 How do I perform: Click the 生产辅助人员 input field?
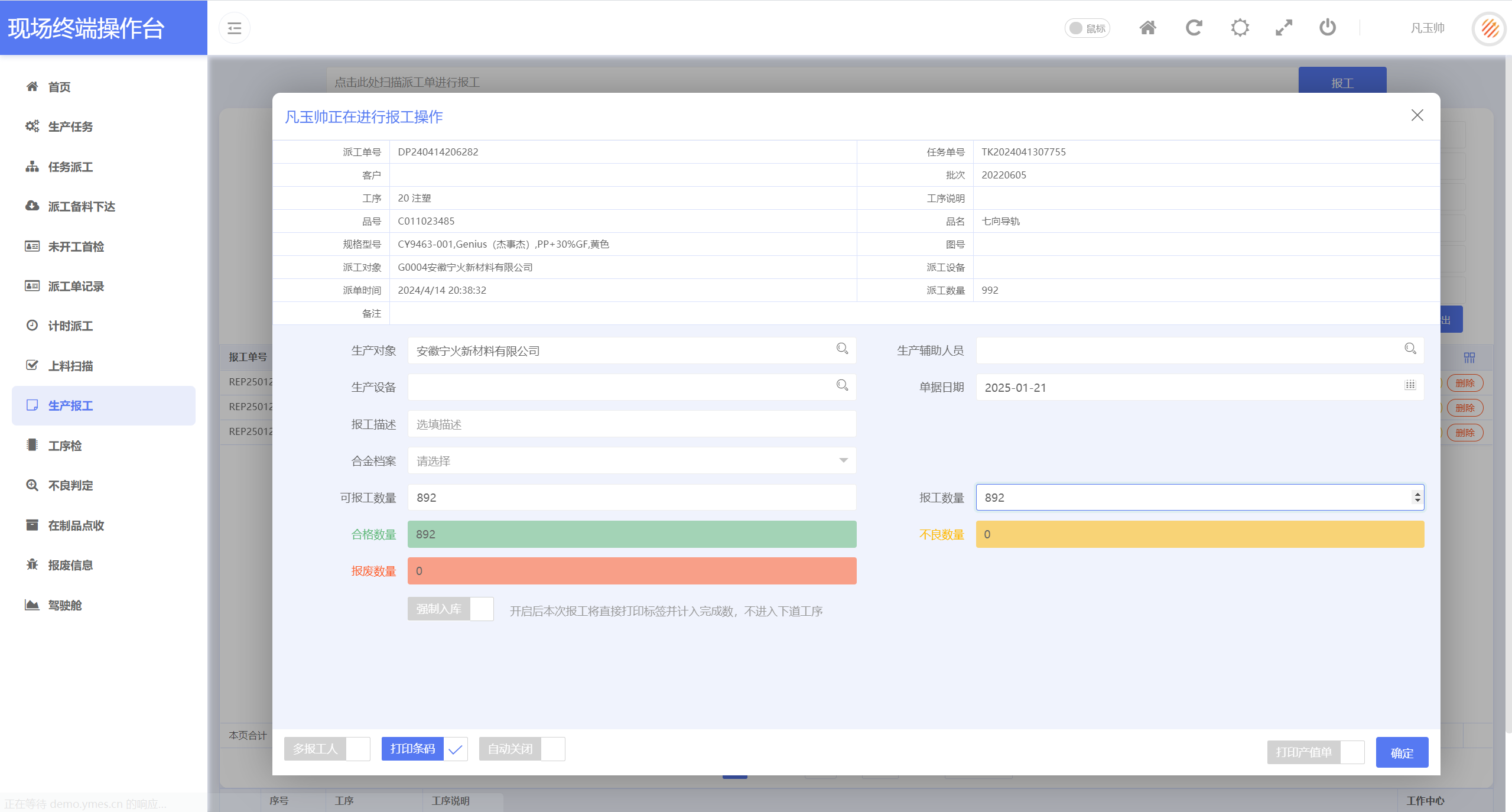[x=1199, y=350]
